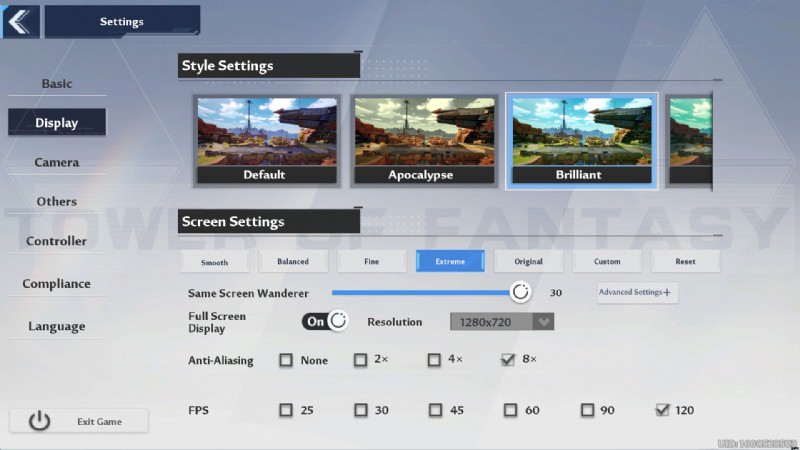Set Anti-Aliasing to None
The image size is (800, 450).
(x=287, y=360)
